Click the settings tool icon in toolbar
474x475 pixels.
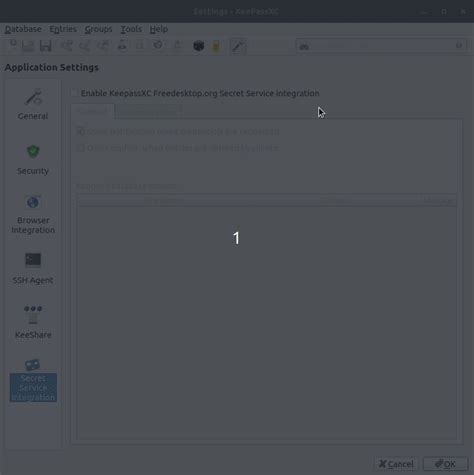[238, 46]
